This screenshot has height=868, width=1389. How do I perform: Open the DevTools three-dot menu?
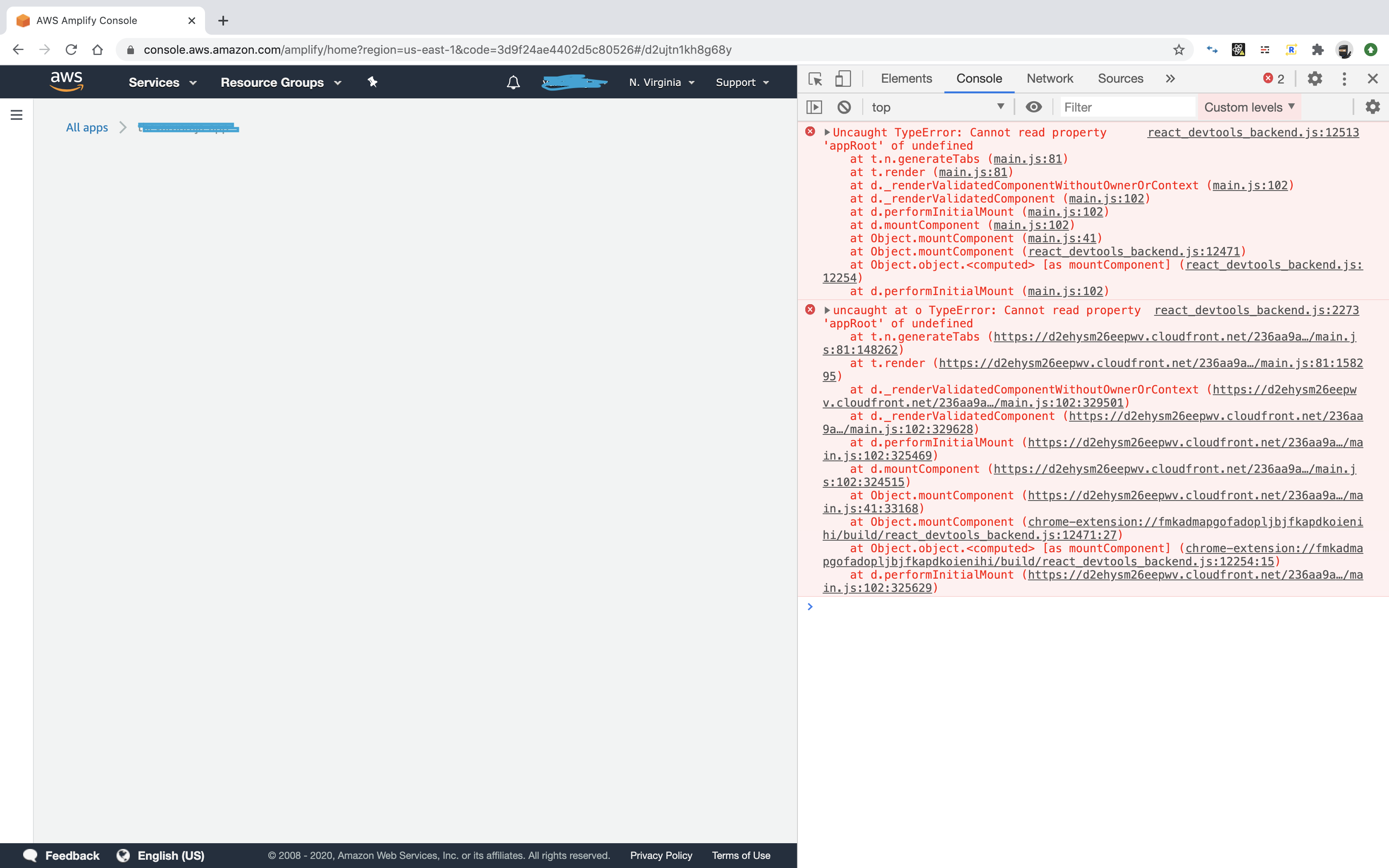[x=1344, y=79]
